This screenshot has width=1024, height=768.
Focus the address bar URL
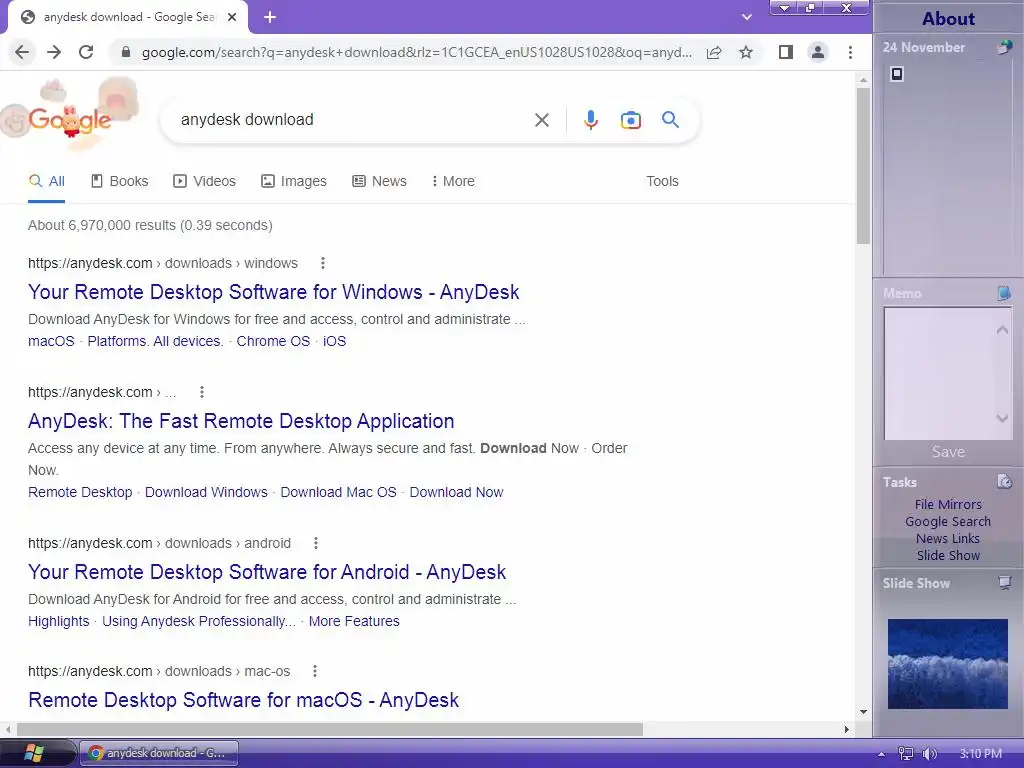(417, 52)
